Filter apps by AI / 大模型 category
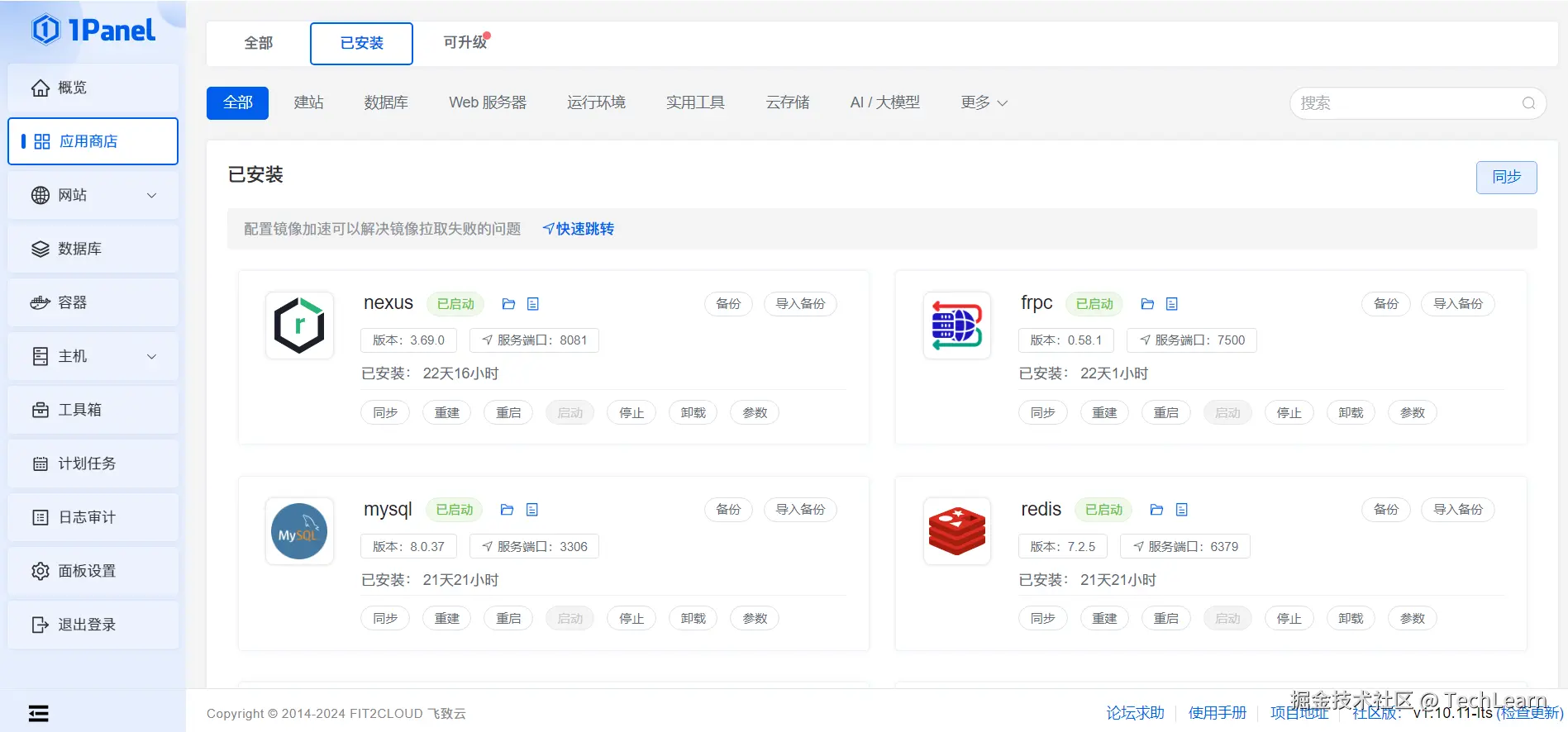This screenshot has width=1568, height=732. click(884, 102)
